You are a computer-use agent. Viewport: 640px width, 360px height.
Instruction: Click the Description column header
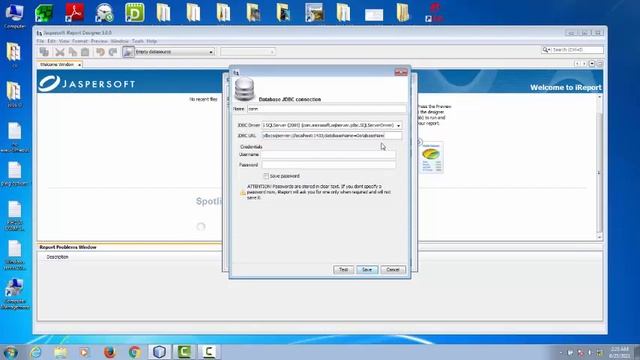point(58,257)
